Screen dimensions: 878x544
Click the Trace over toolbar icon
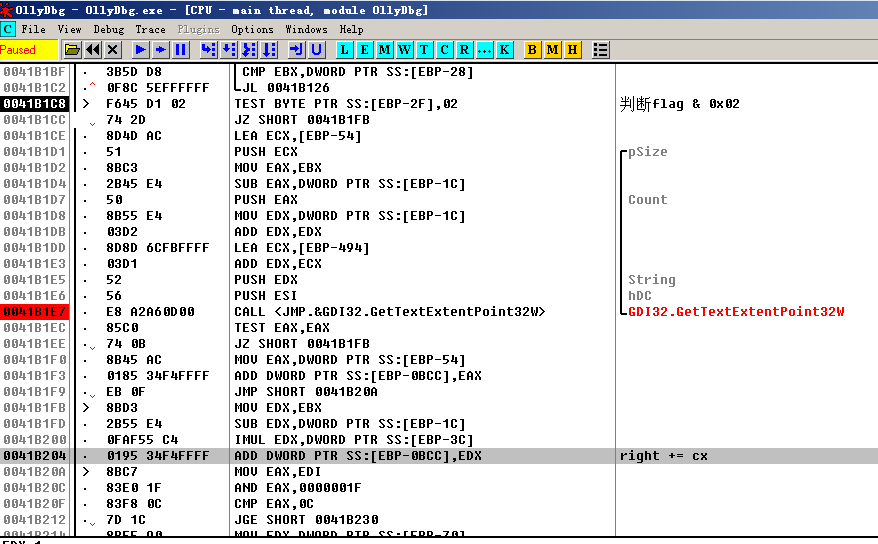point(269,50)
